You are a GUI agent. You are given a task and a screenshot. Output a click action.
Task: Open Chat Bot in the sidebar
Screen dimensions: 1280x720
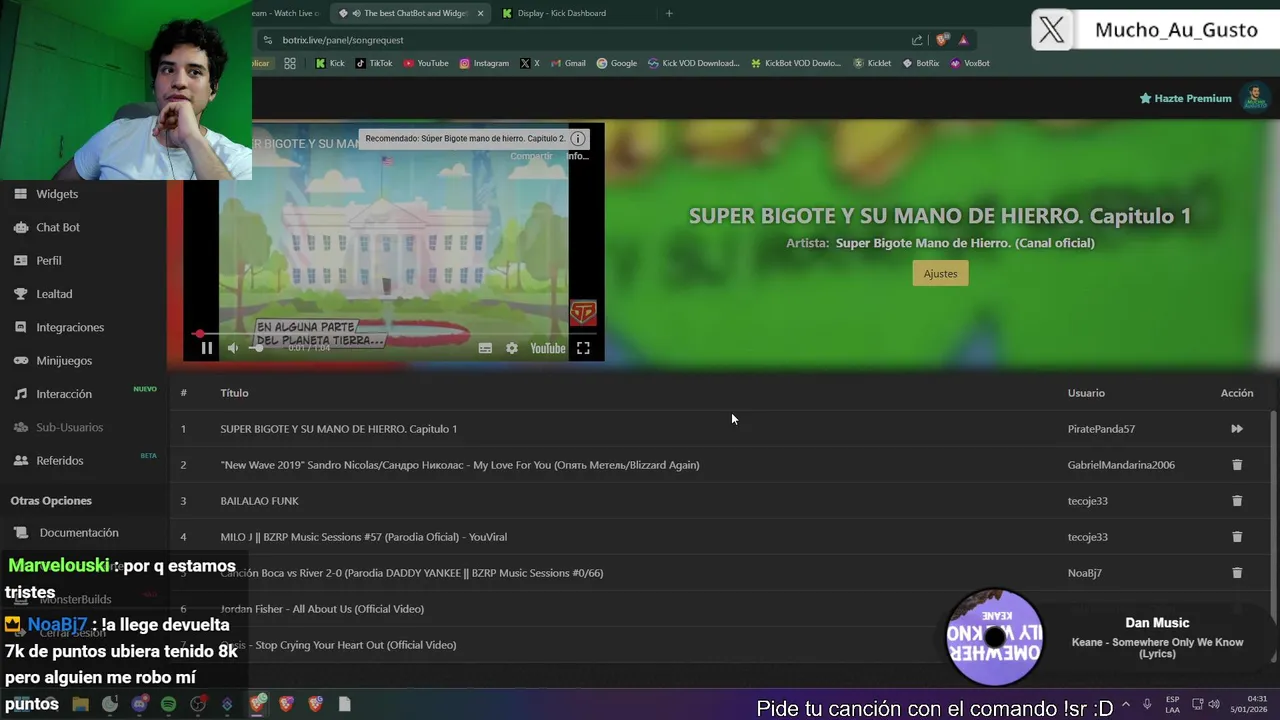tap(58, 227)
